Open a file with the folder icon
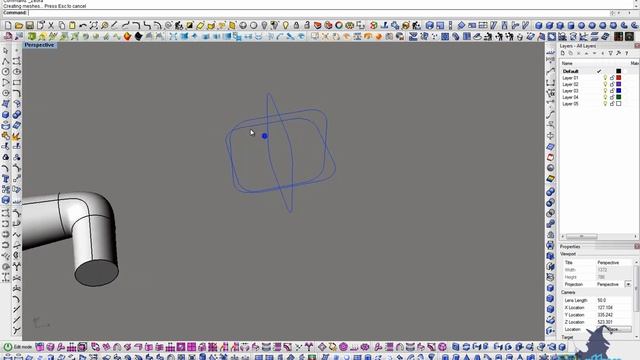The height and width of the screenshot is (360, 640). pyautogui.click(x=19, y=25)
